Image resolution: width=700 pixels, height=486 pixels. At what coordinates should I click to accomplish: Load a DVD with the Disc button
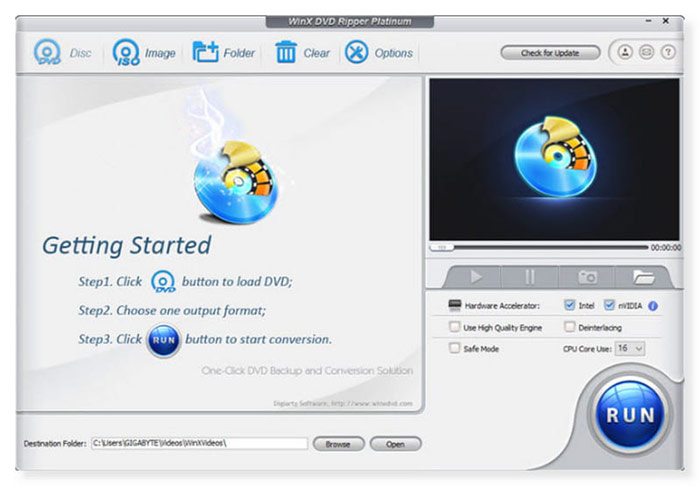[62, 53]
